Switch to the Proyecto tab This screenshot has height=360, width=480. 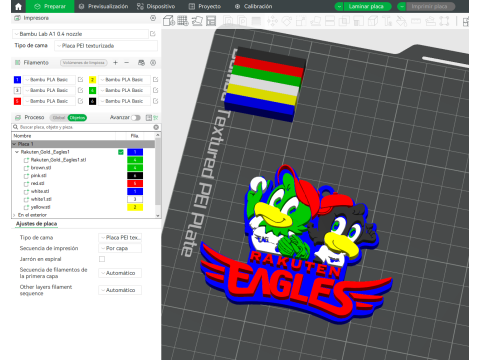click(x=205, y=6)
